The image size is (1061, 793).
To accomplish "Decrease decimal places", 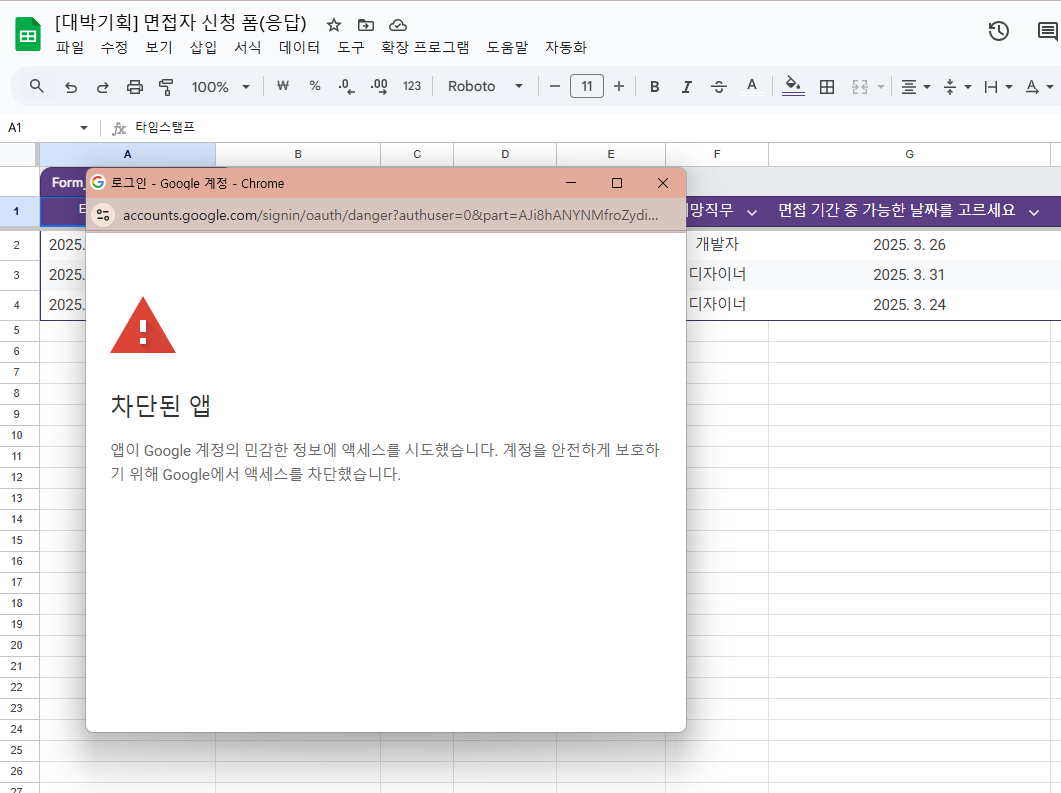I will pyautogui.click(x=346, y=86).
